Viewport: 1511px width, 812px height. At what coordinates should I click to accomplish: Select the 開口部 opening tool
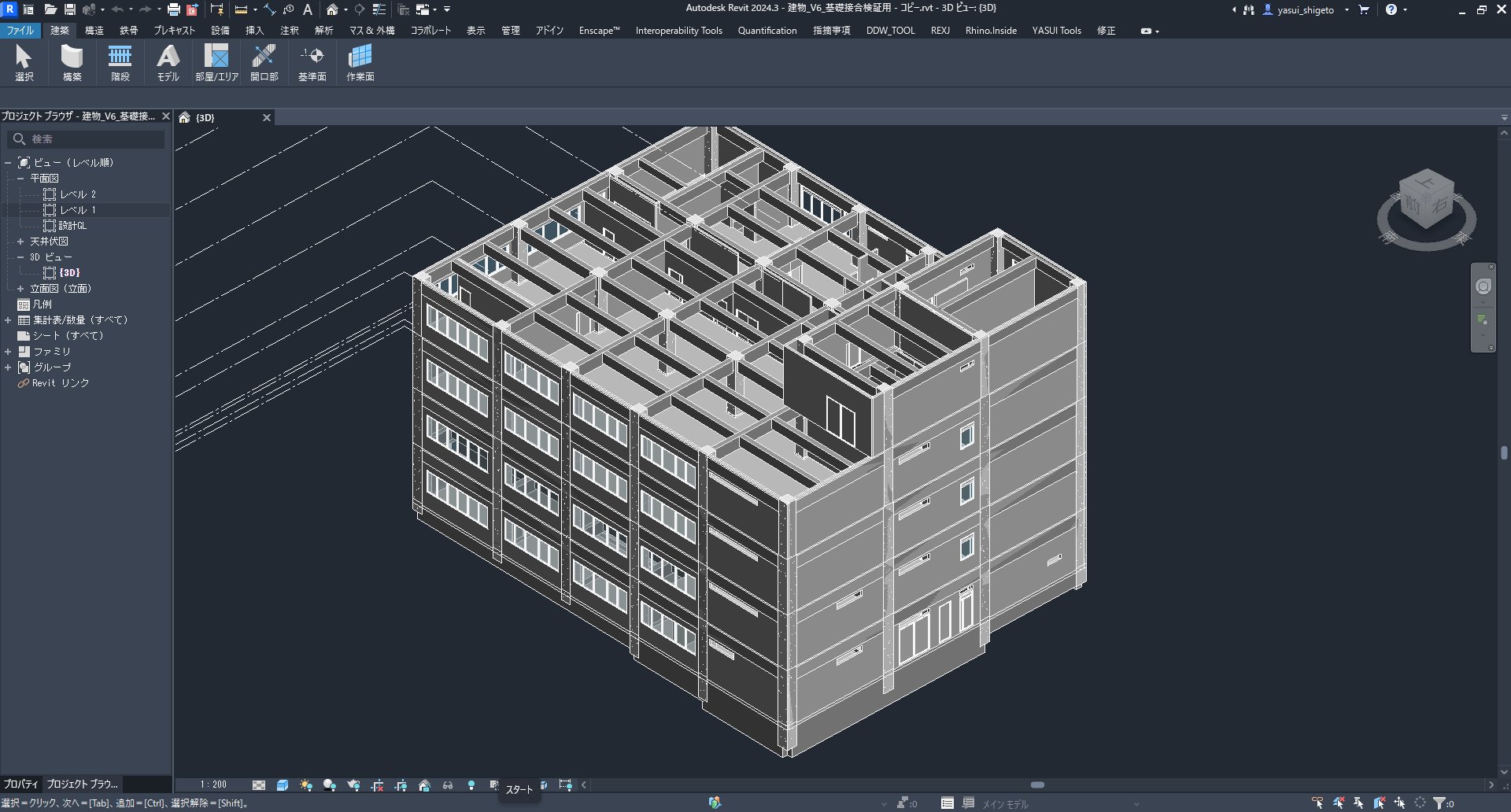click(264, 62)
